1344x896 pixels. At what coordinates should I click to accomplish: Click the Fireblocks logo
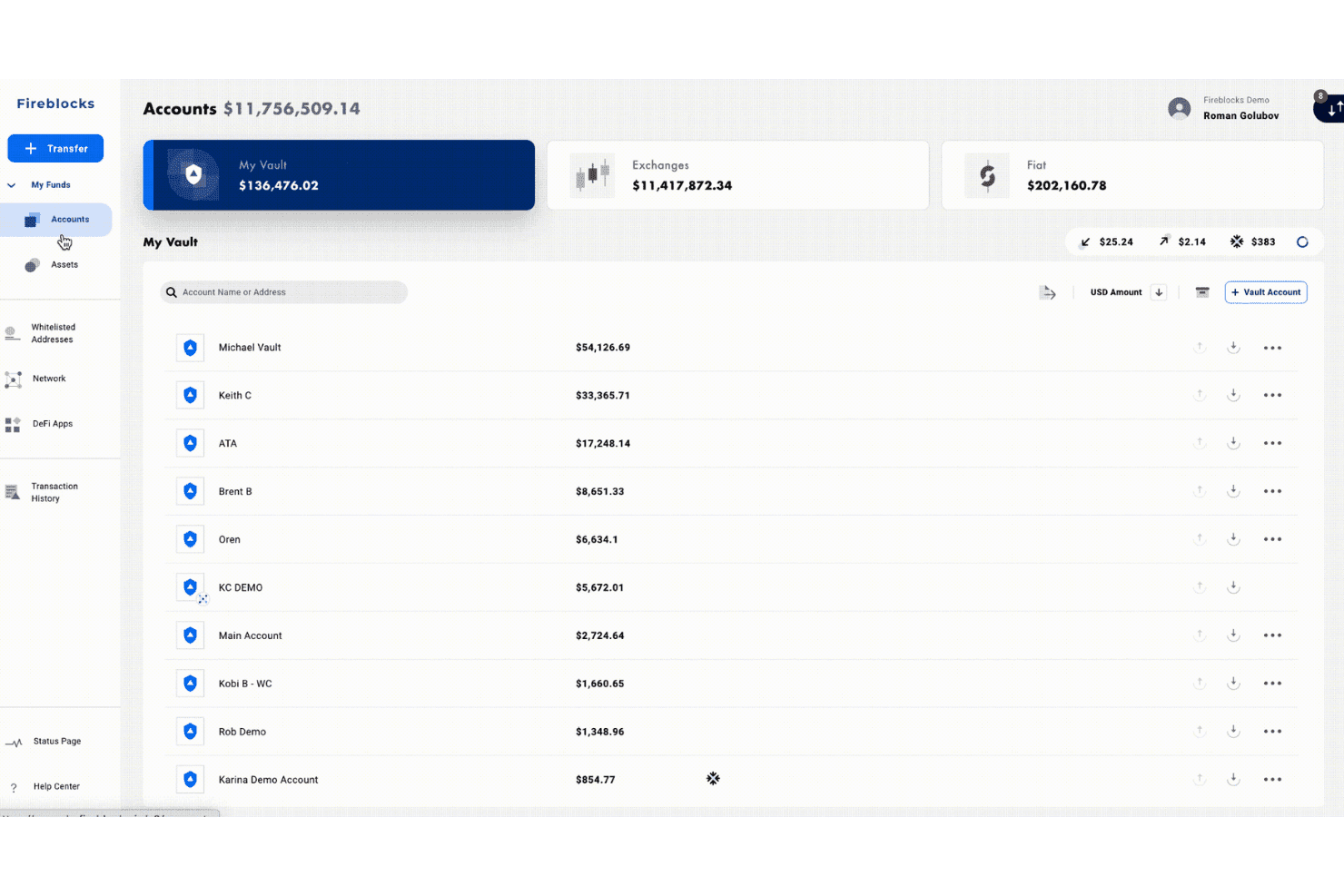55,103
